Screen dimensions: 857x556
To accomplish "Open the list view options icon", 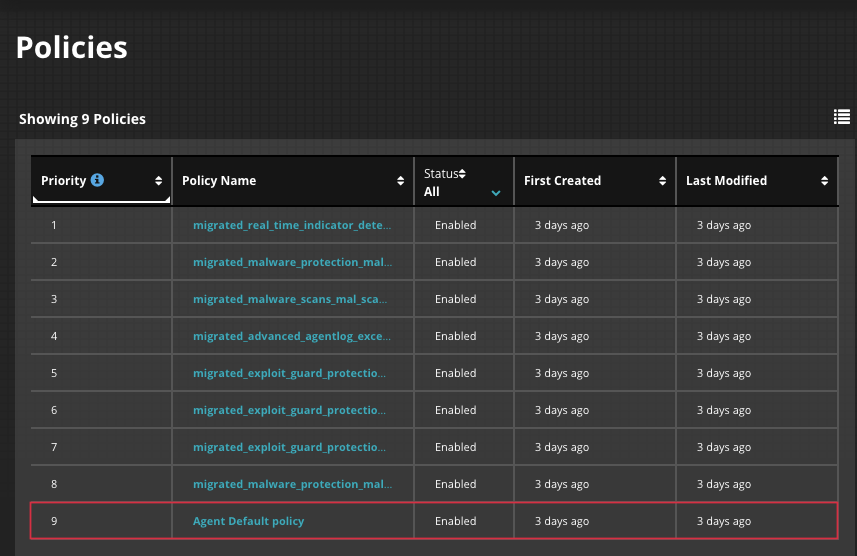I will (x=842, y=117).
